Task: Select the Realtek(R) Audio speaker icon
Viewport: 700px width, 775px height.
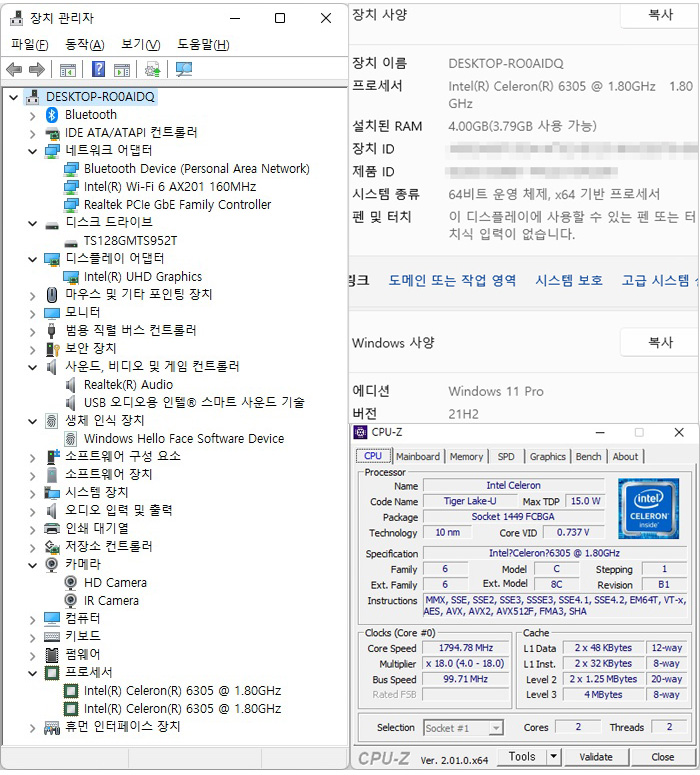Action: [x=71, y=385]
